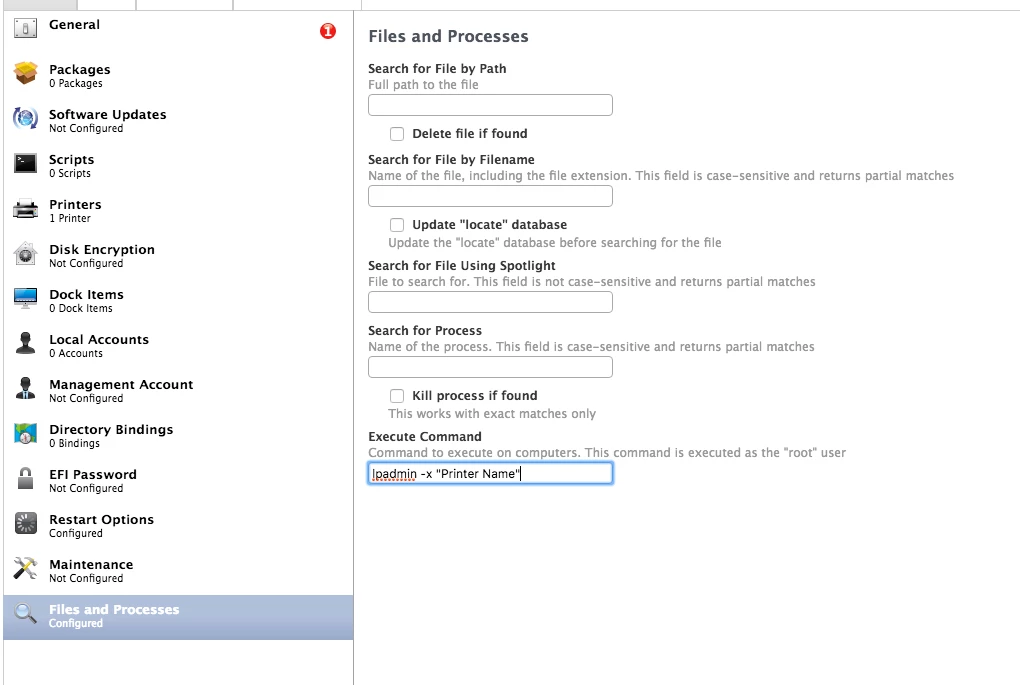Click the Scripts terminal icon
Screen dimensions: 1020x685
pos(25,163)
